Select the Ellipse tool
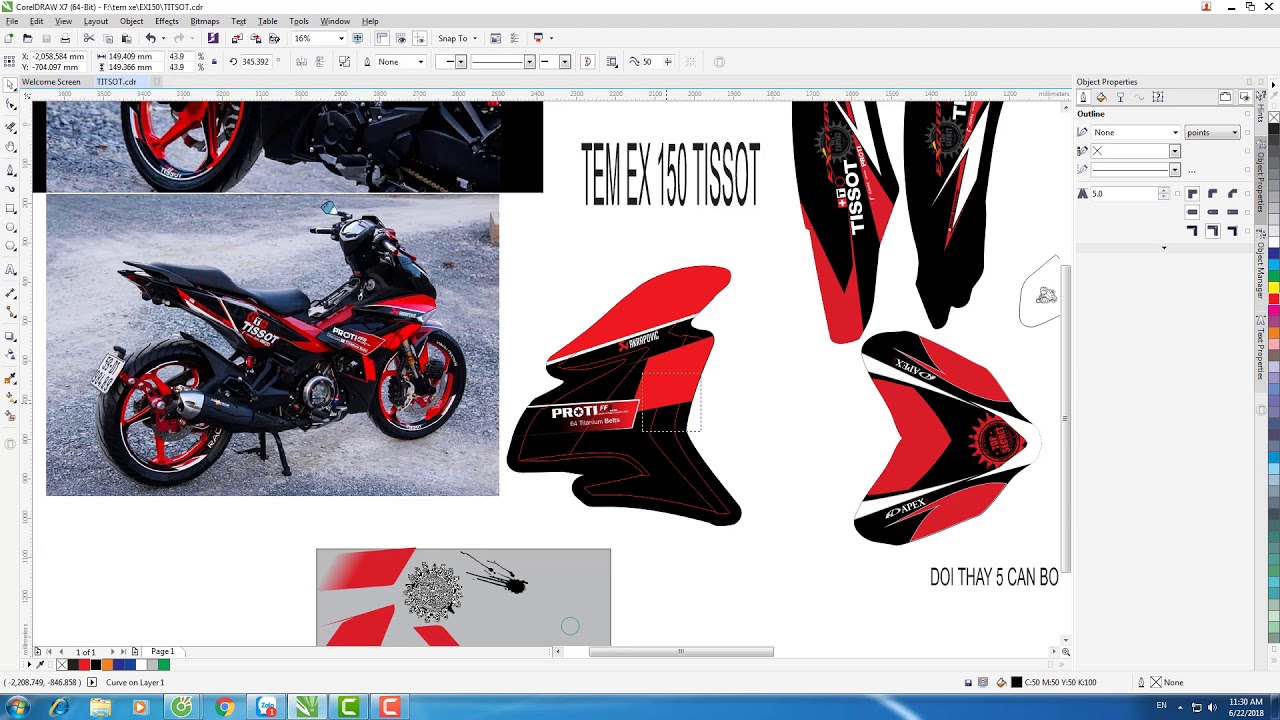1280x720 pixels. [11, 229]
